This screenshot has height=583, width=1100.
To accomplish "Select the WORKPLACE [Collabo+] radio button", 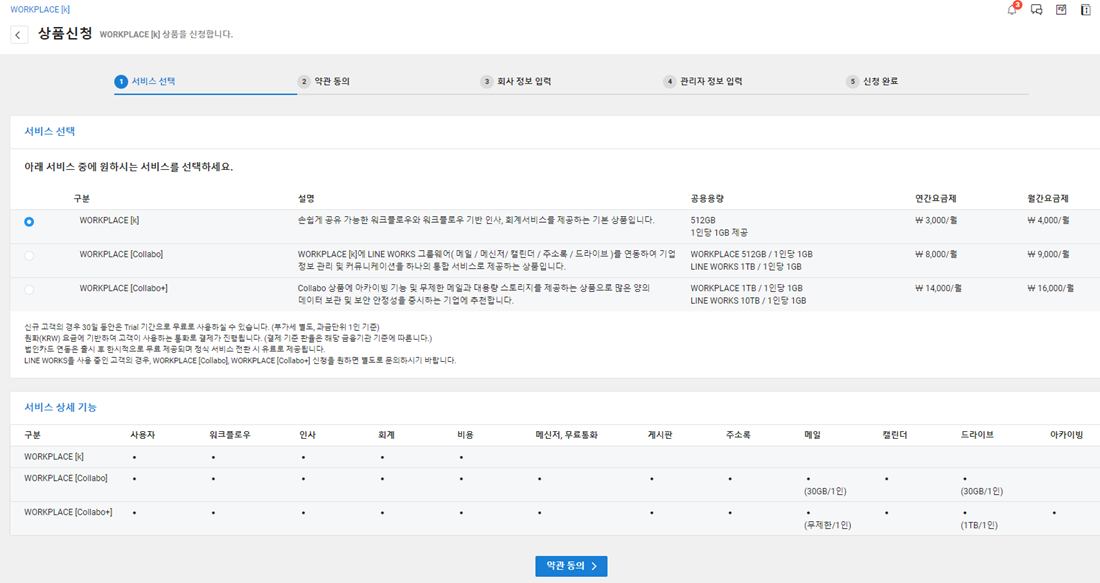I will coord(29,289).
